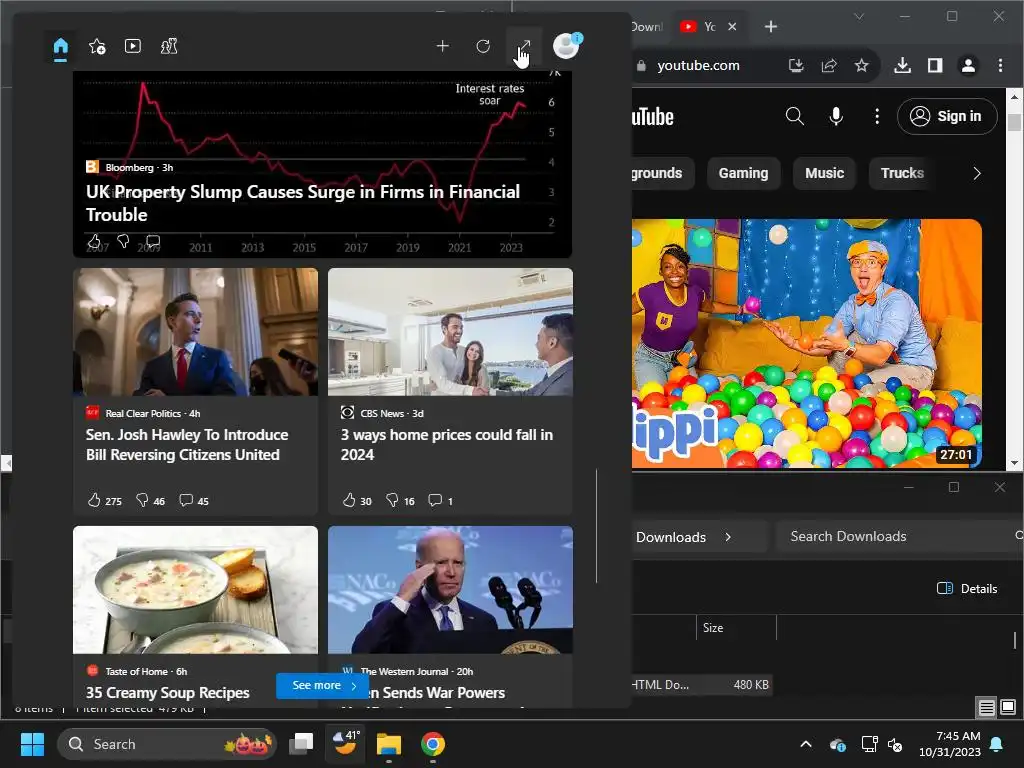The height and width of the screenshot is (768, 1024).
Task: Click the Search Downloads field
Action: pyautogui.click(x=898, y=536)
